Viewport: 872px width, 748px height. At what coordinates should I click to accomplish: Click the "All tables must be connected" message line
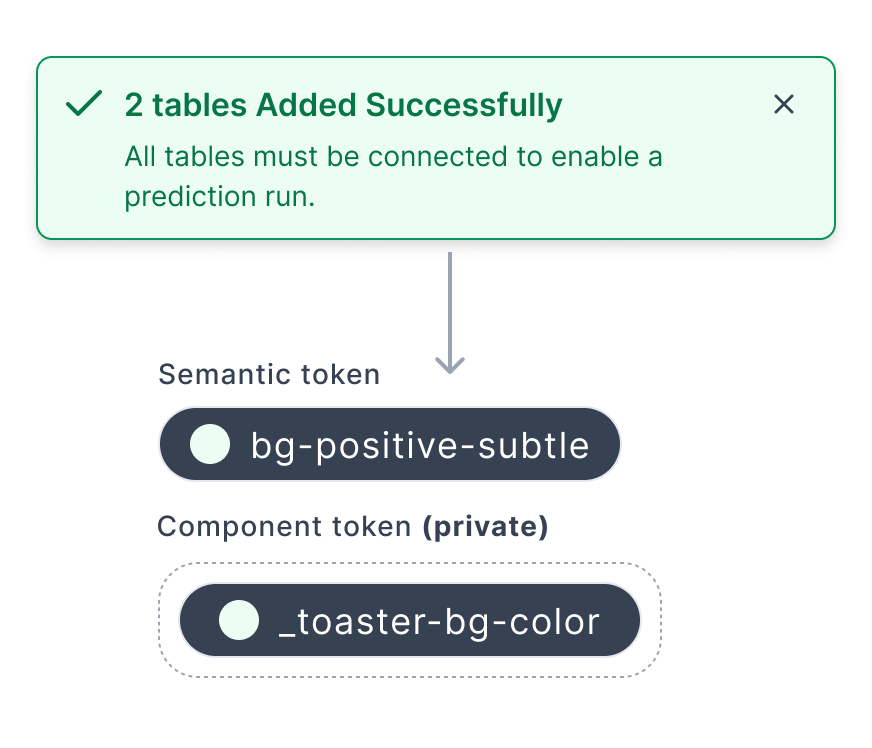[393, 157]
